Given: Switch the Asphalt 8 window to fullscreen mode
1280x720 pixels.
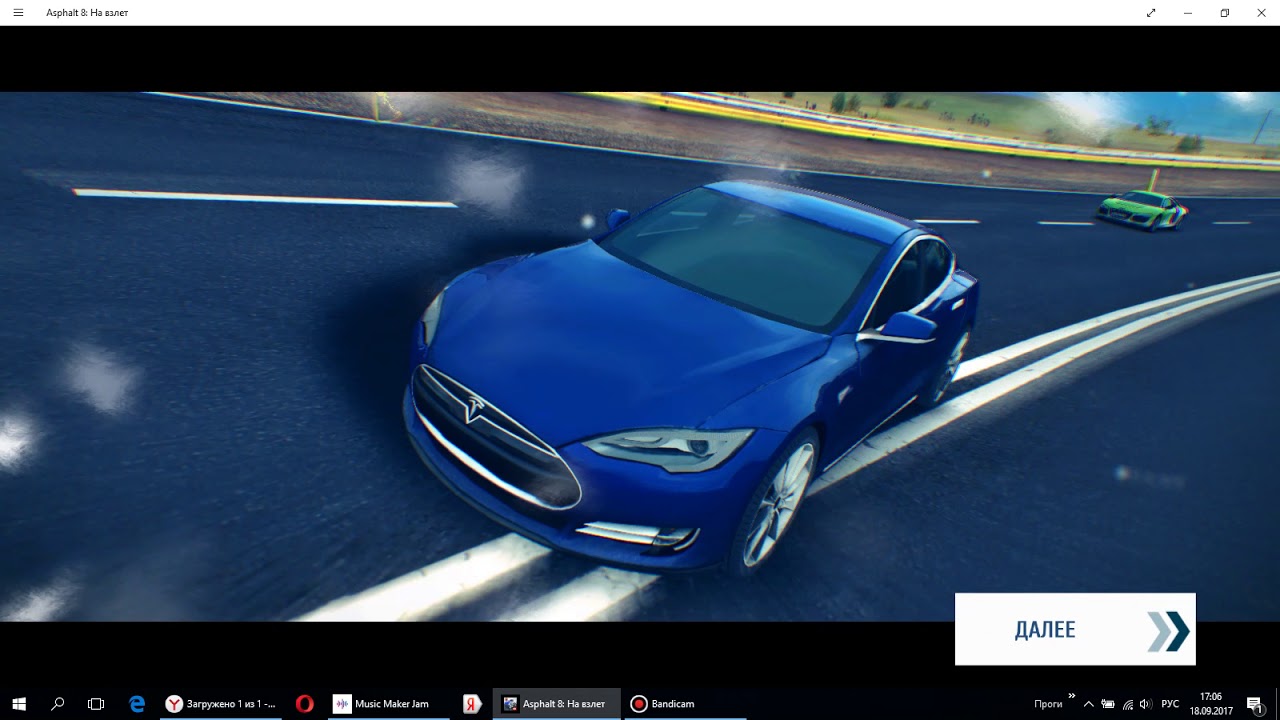Looking at the screenshot, I should [1151, 13].
